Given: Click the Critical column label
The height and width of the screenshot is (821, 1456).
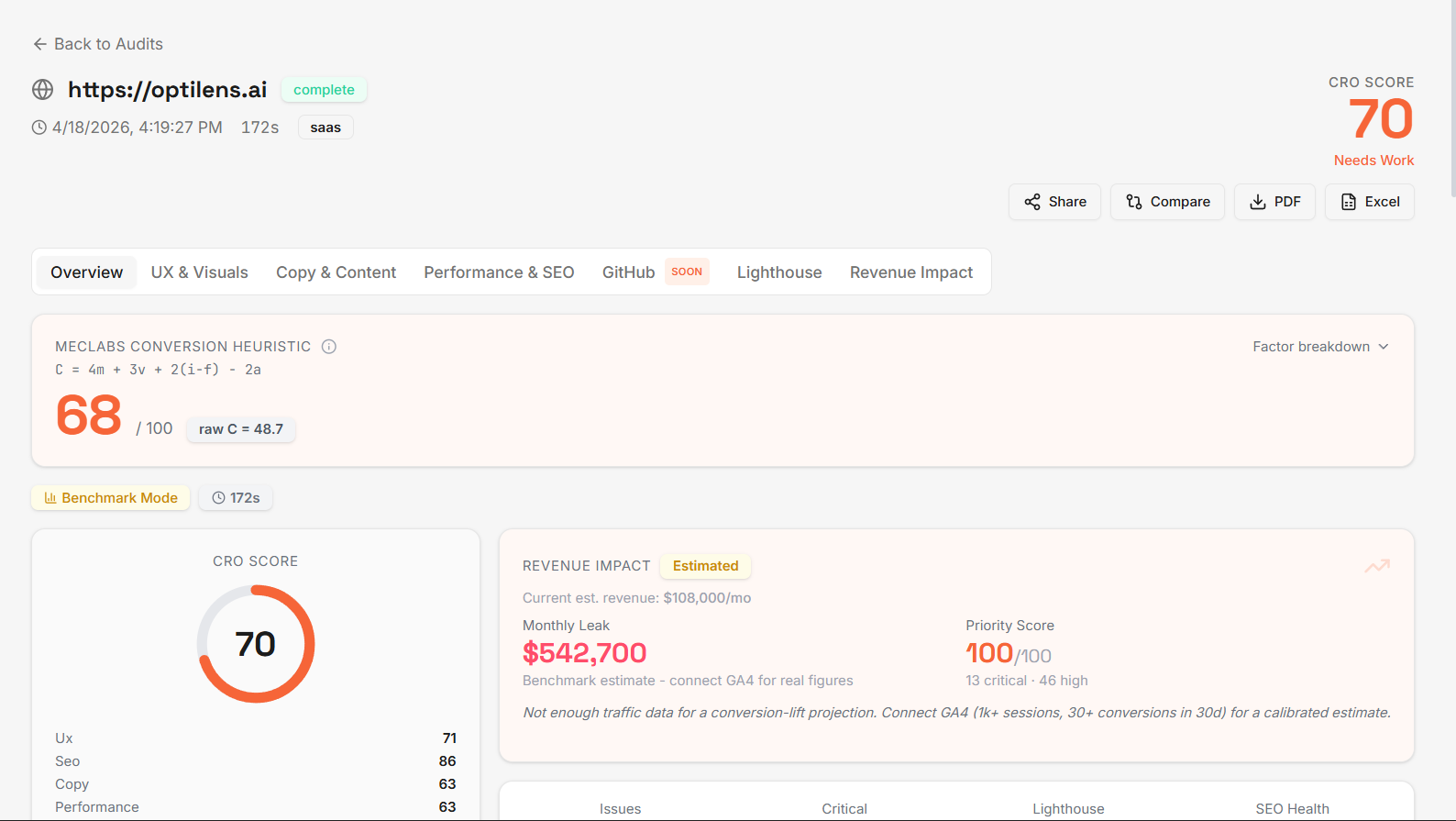Looking at the screenshot, I should [844, 809].
